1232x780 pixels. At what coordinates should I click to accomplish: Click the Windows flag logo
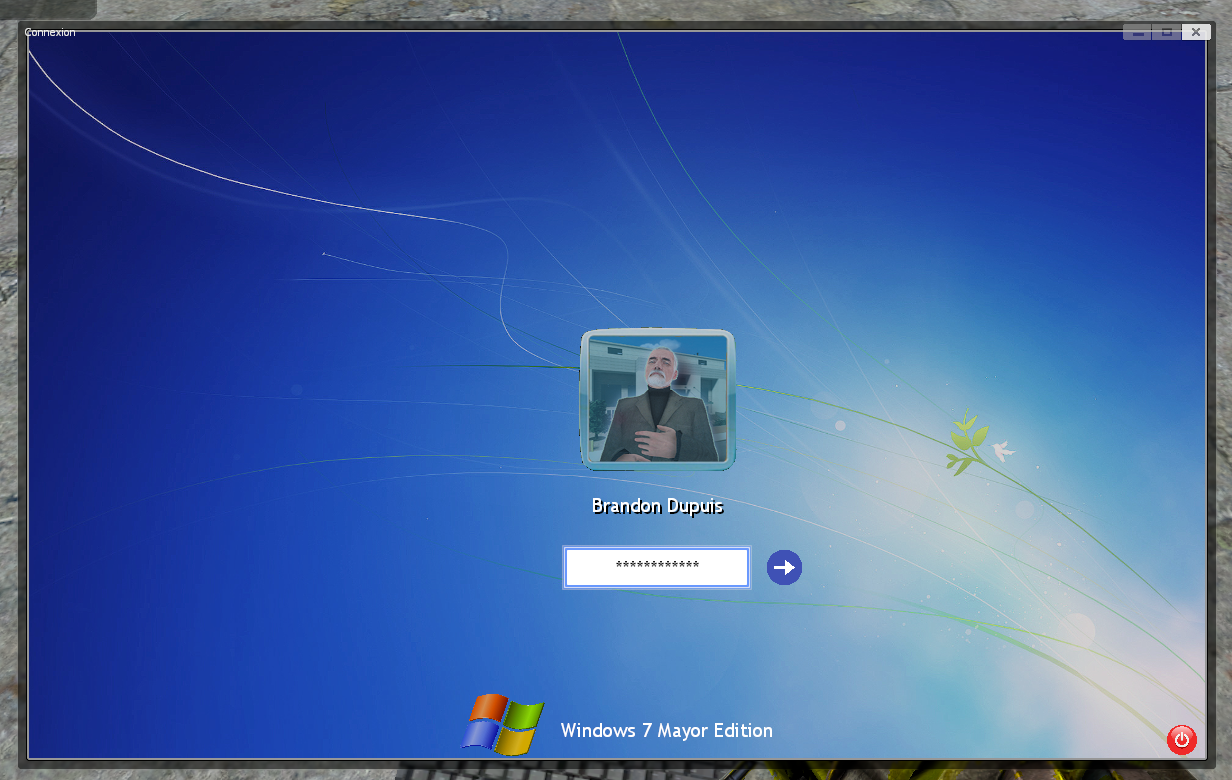click(503, 723)
